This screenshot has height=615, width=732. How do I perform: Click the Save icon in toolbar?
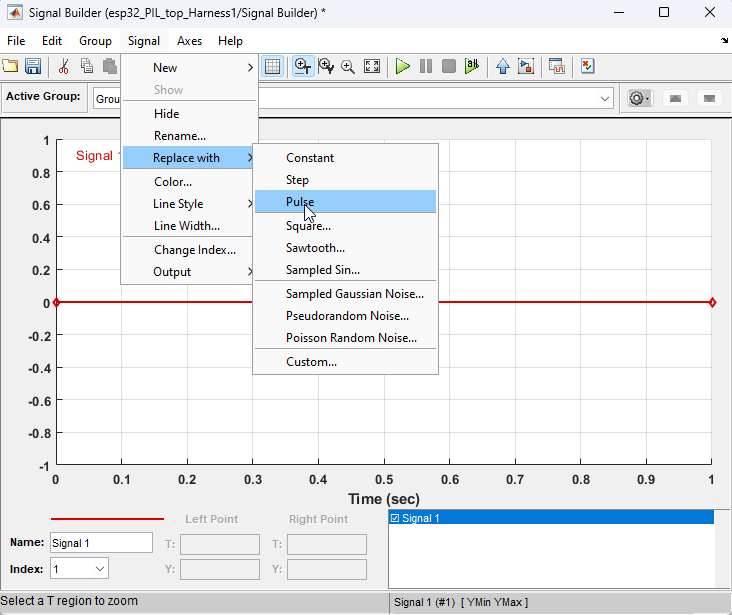tap(33, 67)
